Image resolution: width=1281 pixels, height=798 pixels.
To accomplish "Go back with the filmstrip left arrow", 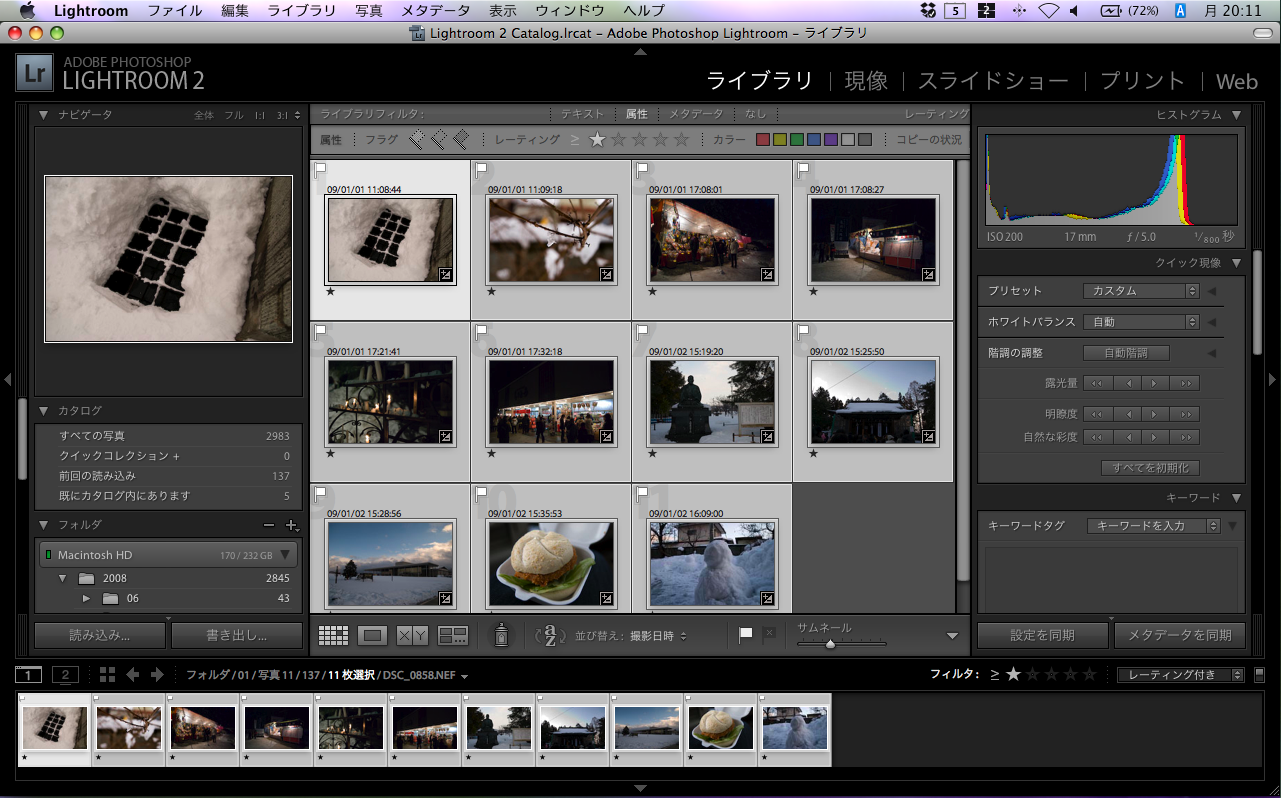I will (132, 675).
